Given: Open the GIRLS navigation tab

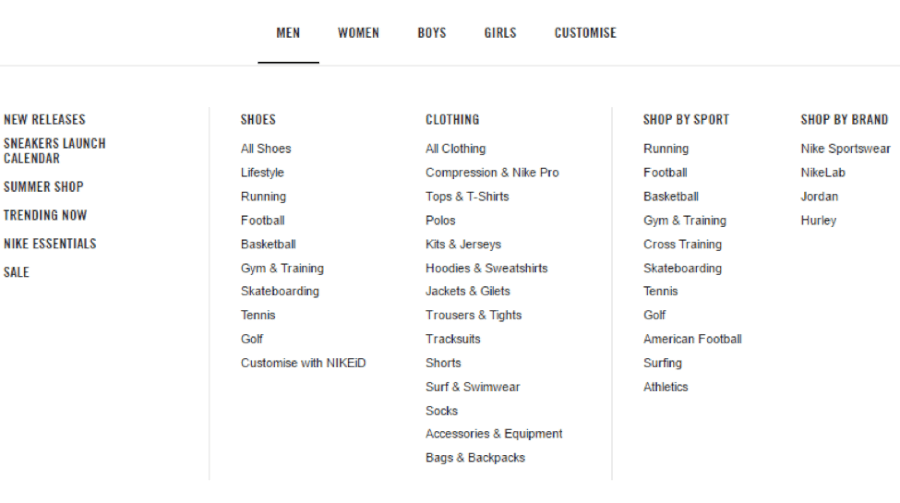Looking at the screenshot, I should click(500, 33).
